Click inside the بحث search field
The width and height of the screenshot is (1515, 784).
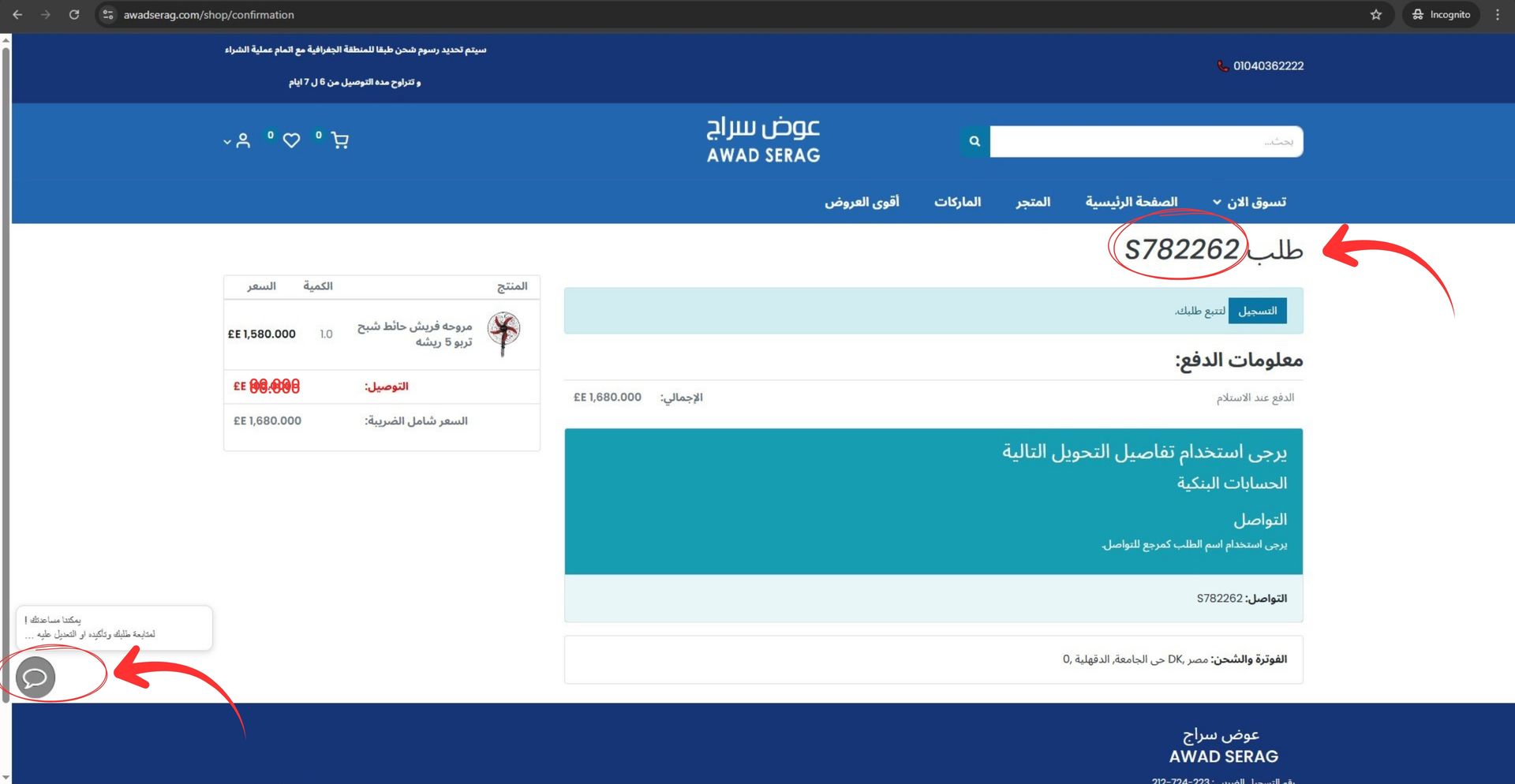coord(1144,142)
